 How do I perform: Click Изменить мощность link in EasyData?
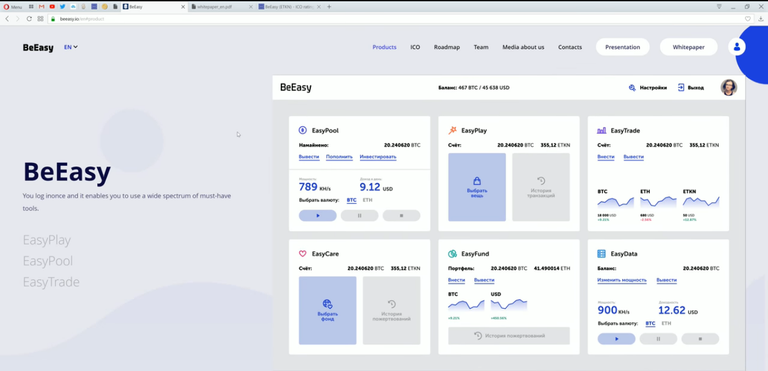tap(622, 280)
